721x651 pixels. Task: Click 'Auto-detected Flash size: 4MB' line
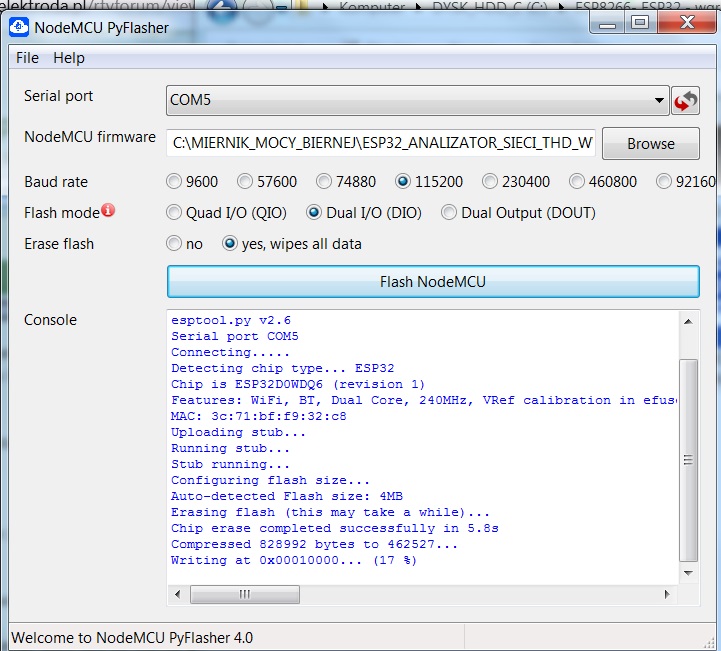[287, 496]
